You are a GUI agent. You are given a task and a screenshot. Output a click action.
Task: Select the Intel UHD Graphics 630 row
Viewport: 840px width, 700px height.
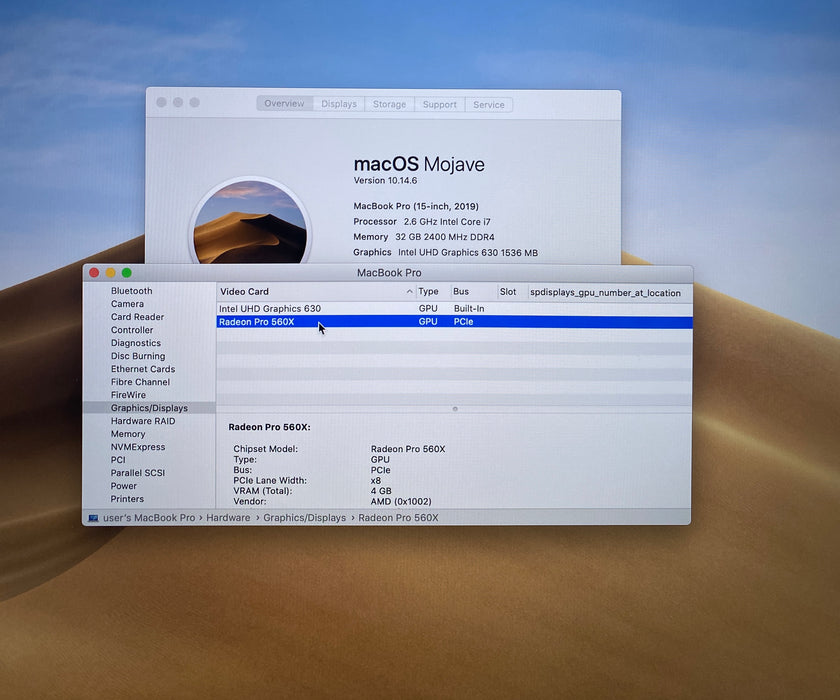(x=454, y=308)
